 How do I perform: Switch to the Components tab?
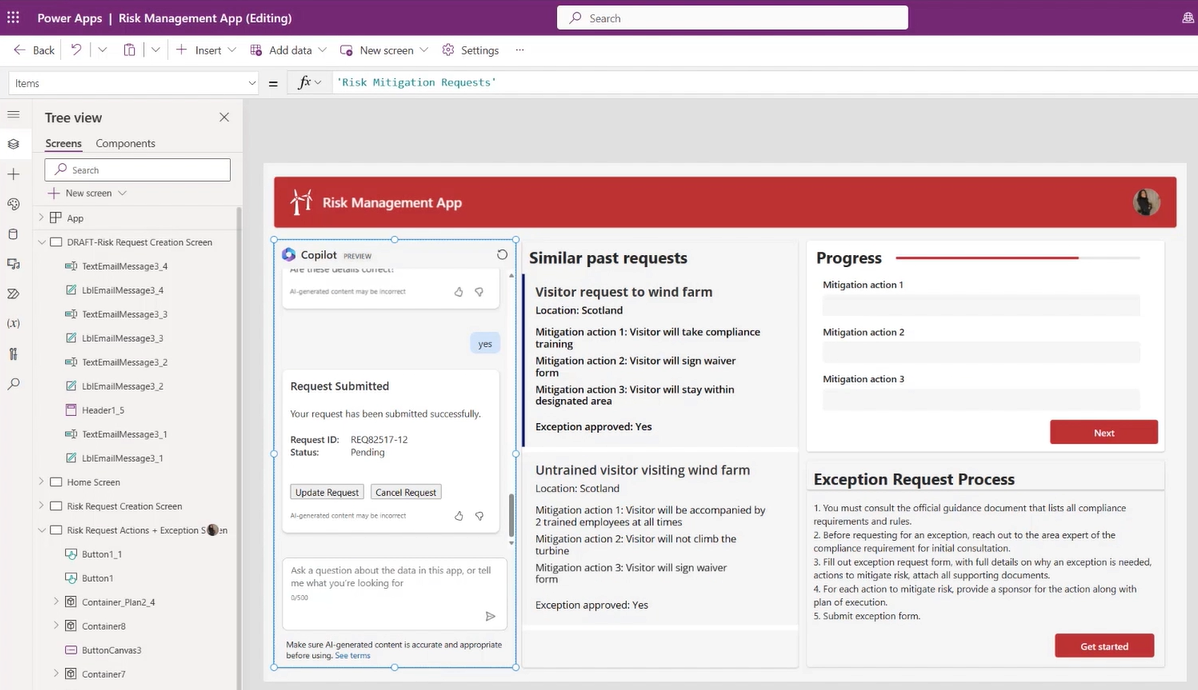125,143
